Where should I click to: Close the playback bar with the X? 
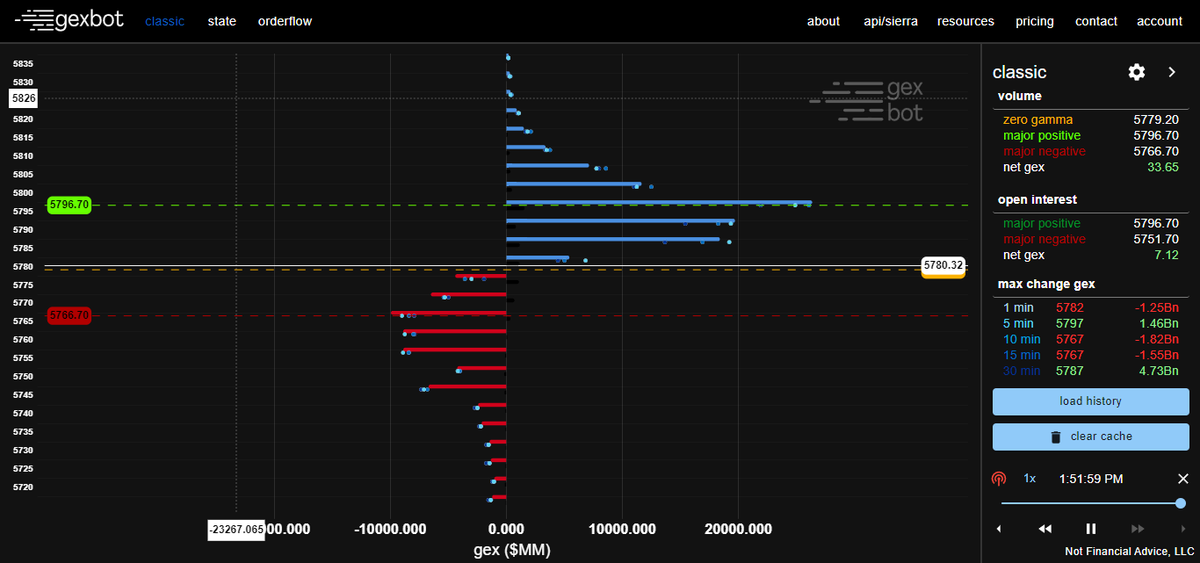(1182, 479)
